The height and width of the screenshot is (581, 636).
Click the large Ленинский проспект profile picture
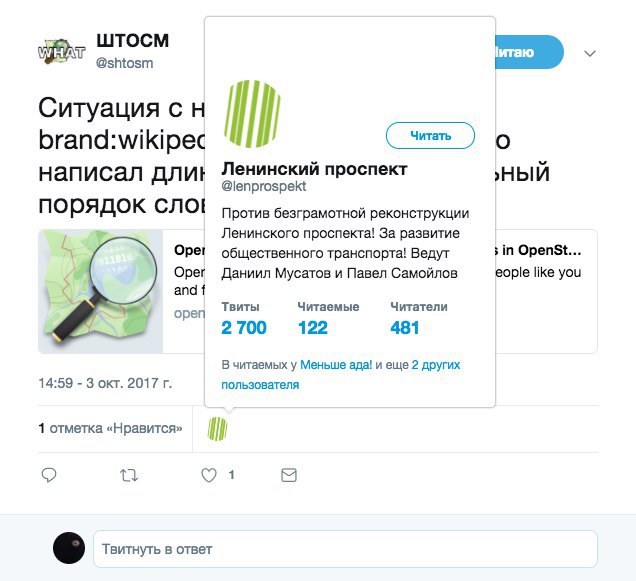tap(252, 114)
